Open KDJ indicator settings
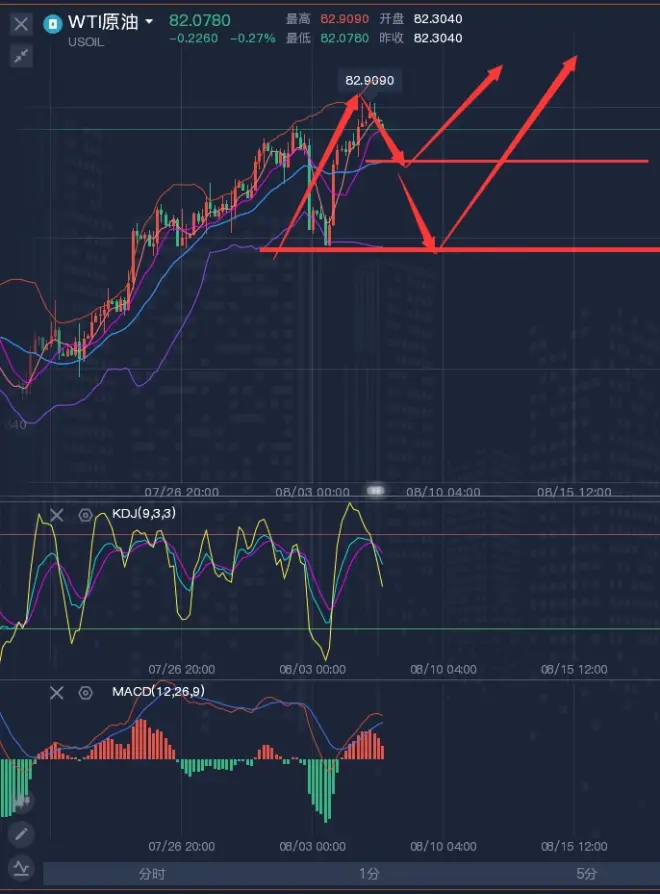Image resolution: width=660 pixels, height=894 pixels. (x=86, y=515)
